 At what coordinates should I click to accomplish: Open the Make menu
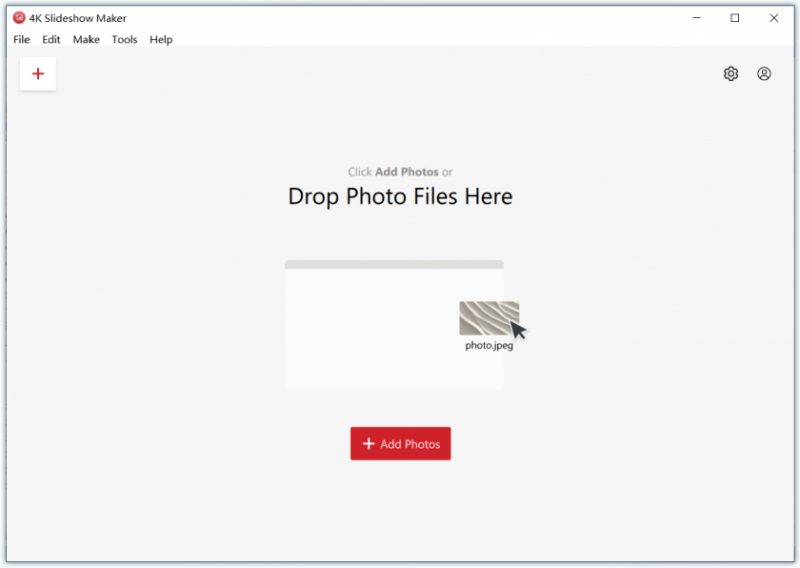point(86,39)
